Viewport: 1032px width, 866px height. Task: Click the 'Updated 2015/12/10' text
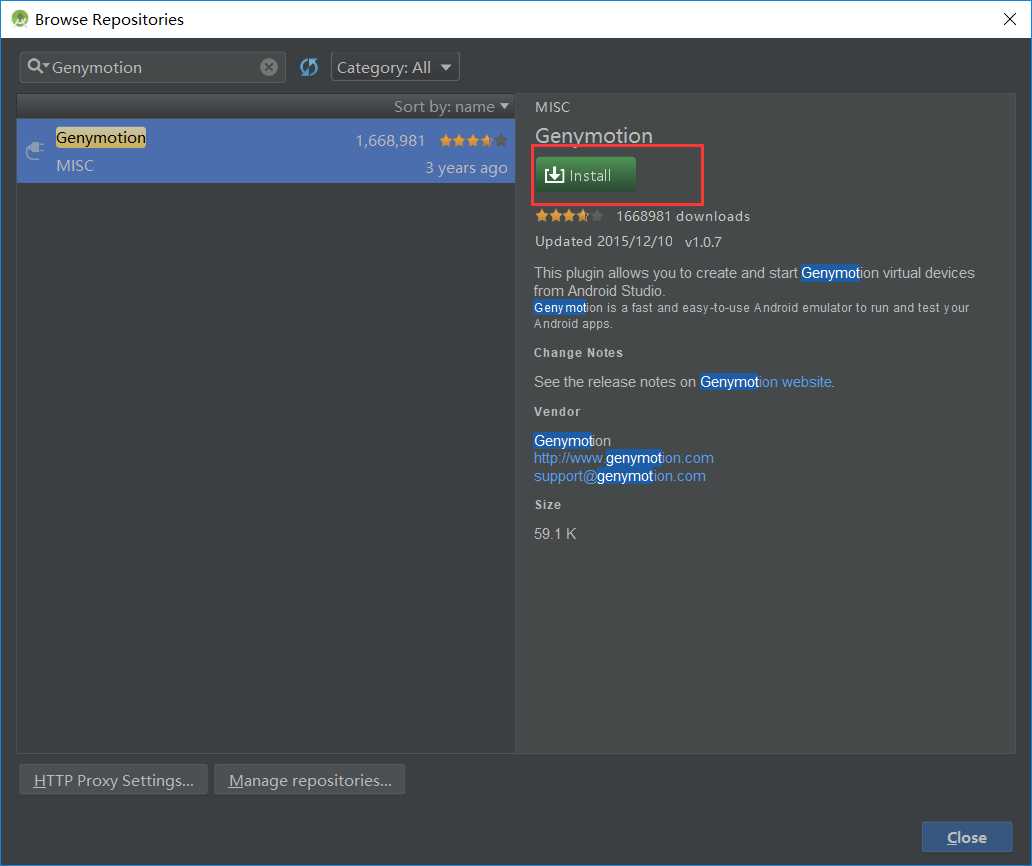(604, 242)
